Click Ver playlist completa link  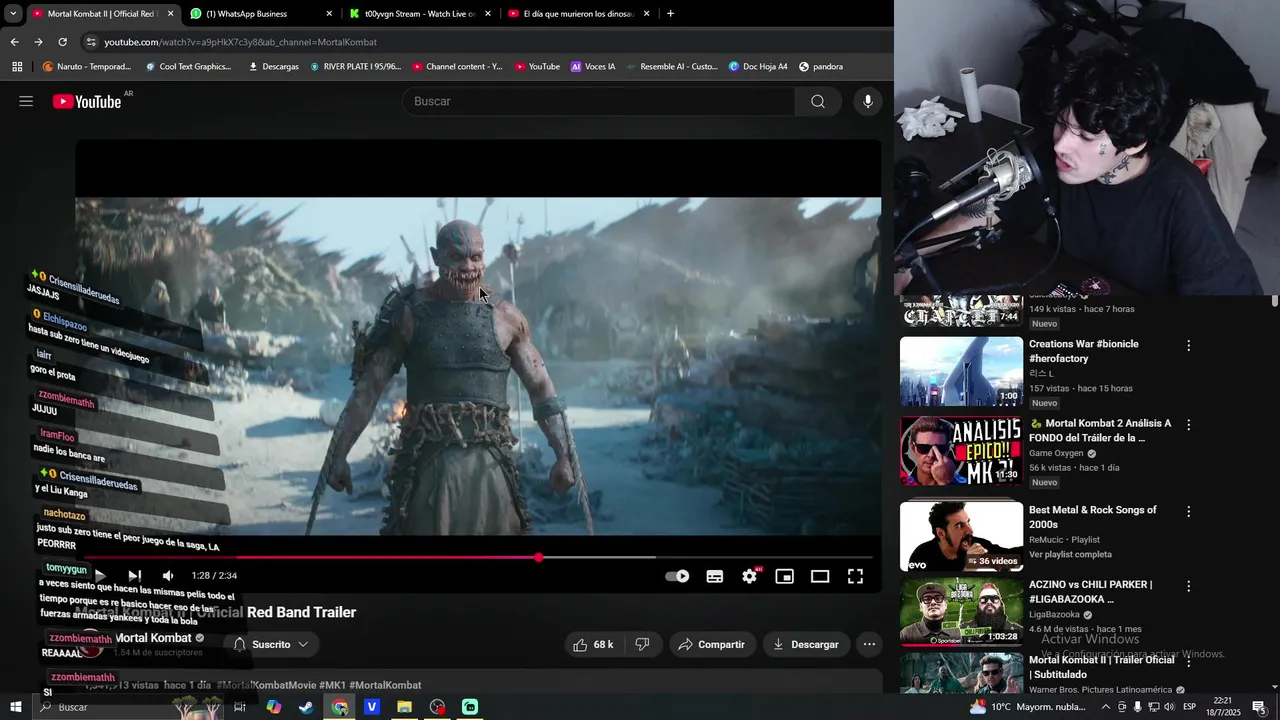point(1070,554)
